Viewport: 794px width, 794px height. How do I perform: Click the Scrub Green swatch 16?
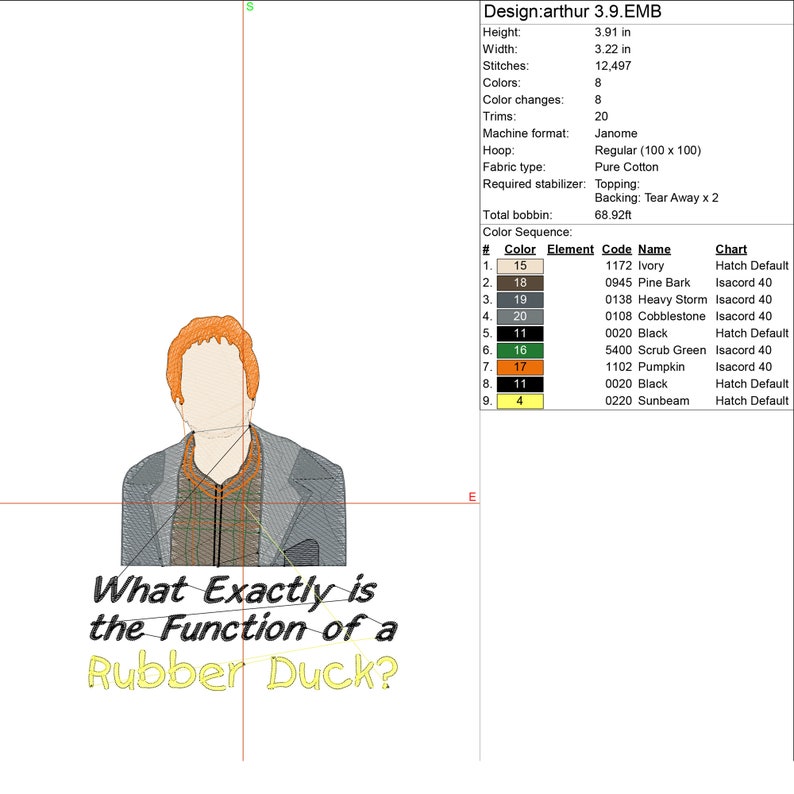(520, 350)
